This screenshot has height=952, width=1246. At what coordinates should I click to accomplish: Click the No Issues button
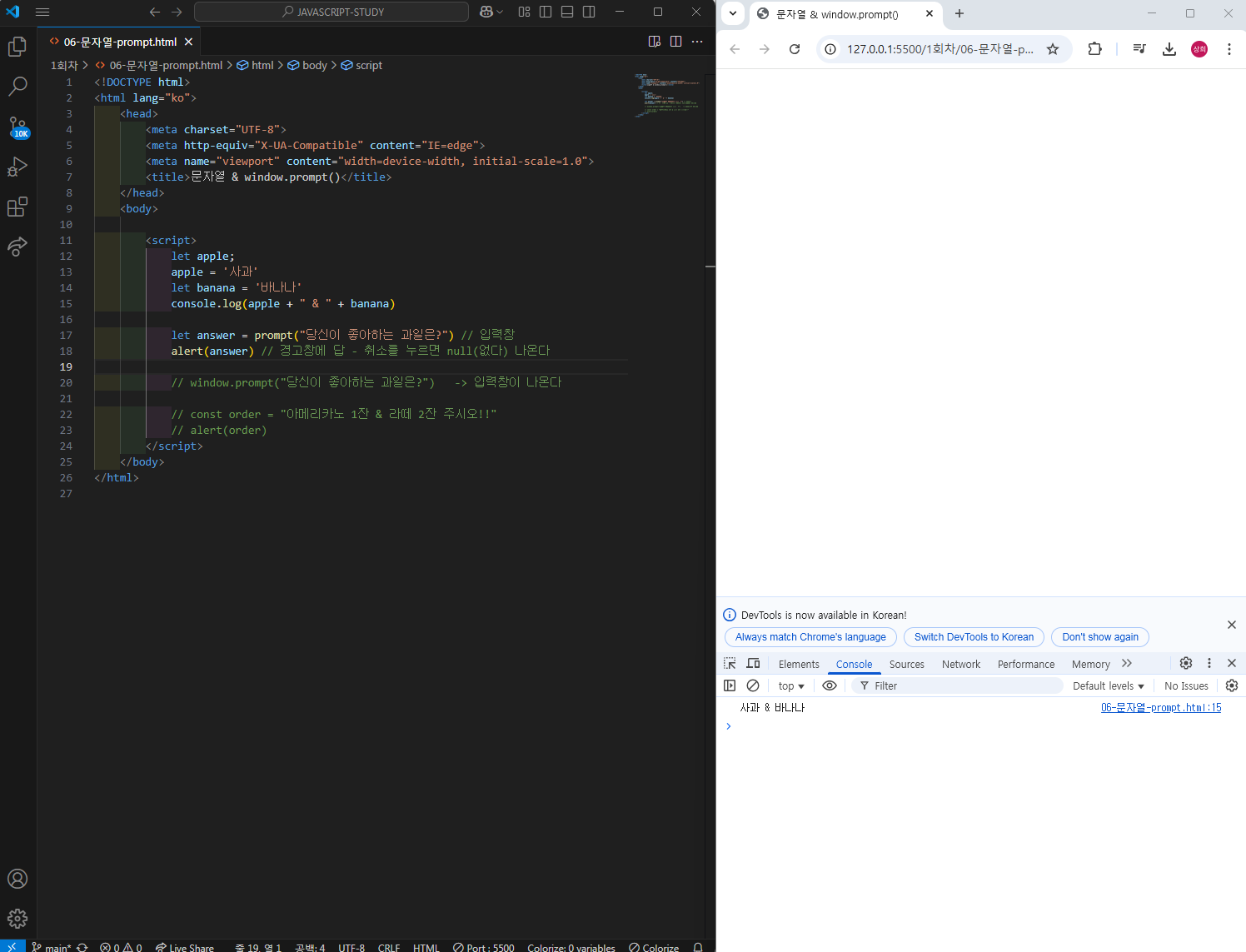tap(1186, 686)
